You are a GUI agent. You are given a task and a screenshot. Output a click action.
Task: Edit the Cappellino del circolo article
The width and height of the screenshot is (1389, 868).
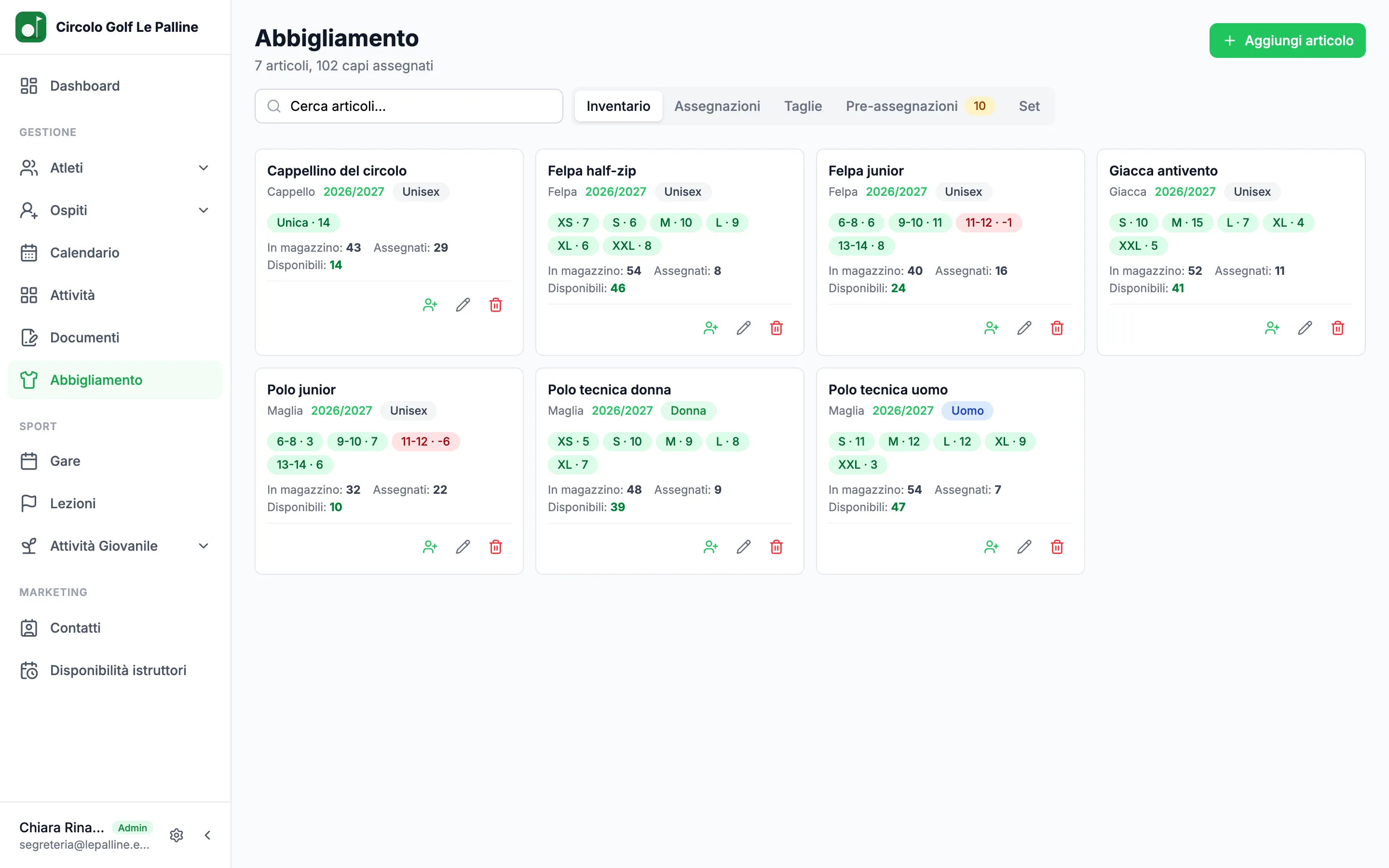pos(463,305)
